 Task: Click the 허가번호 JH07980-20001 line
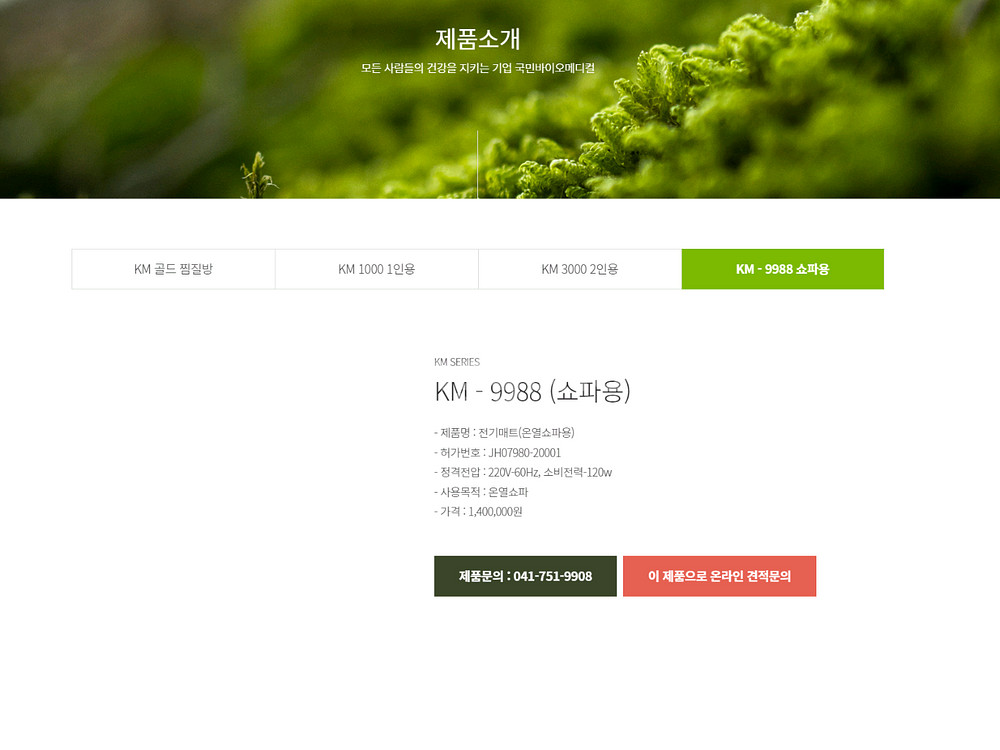497,453
